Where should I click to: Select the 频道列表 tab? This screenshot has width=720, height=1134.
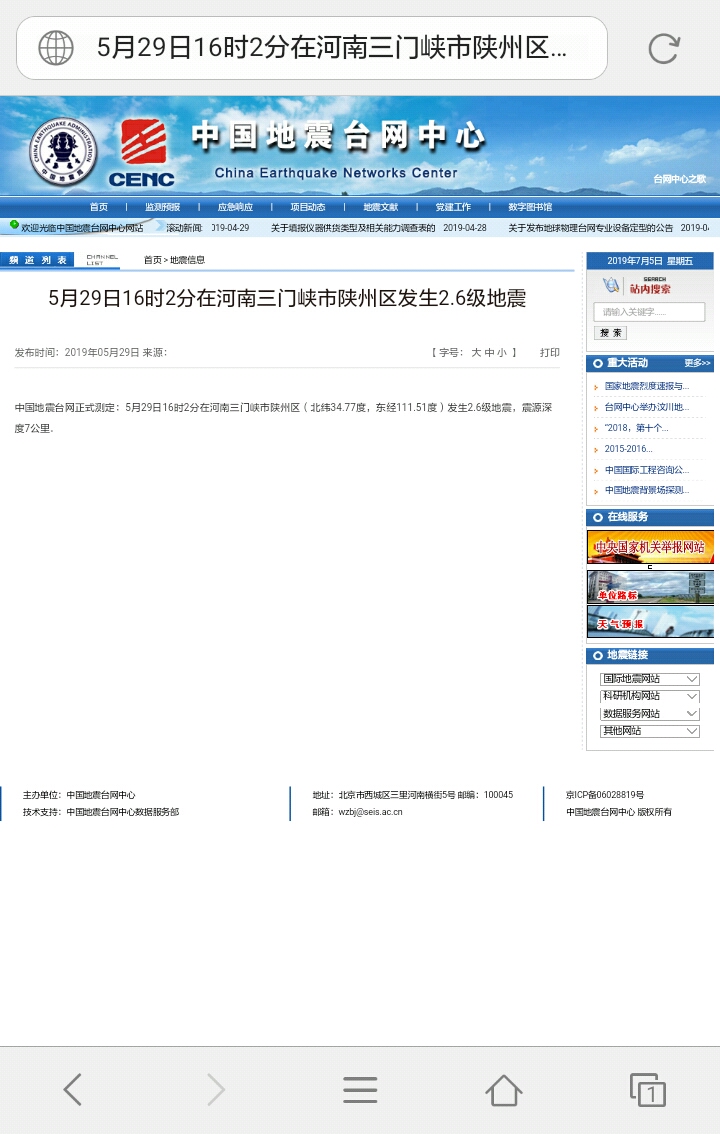tap(38, 260)
